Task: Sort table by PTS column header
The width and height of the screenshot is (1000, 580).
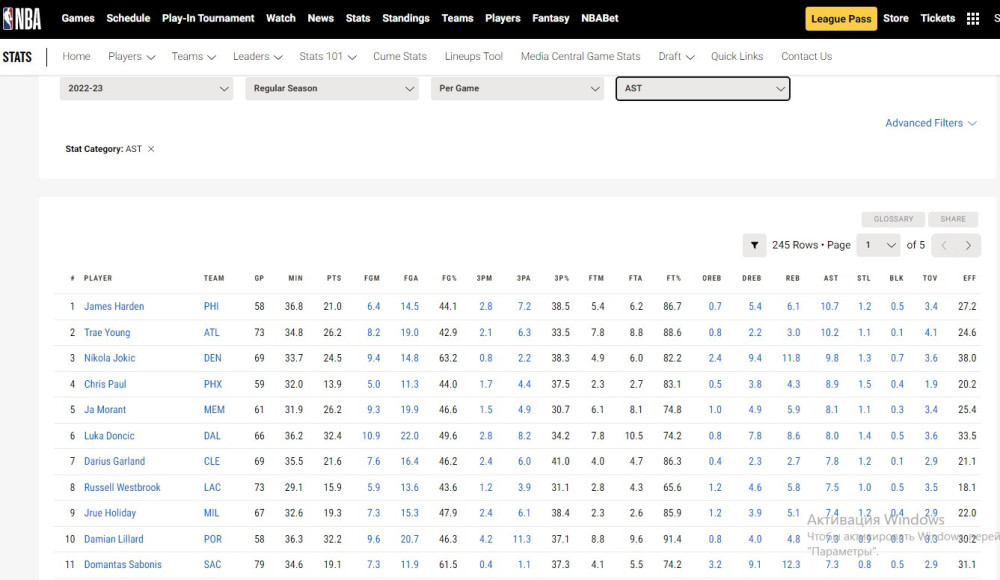Action: (334, 278)
